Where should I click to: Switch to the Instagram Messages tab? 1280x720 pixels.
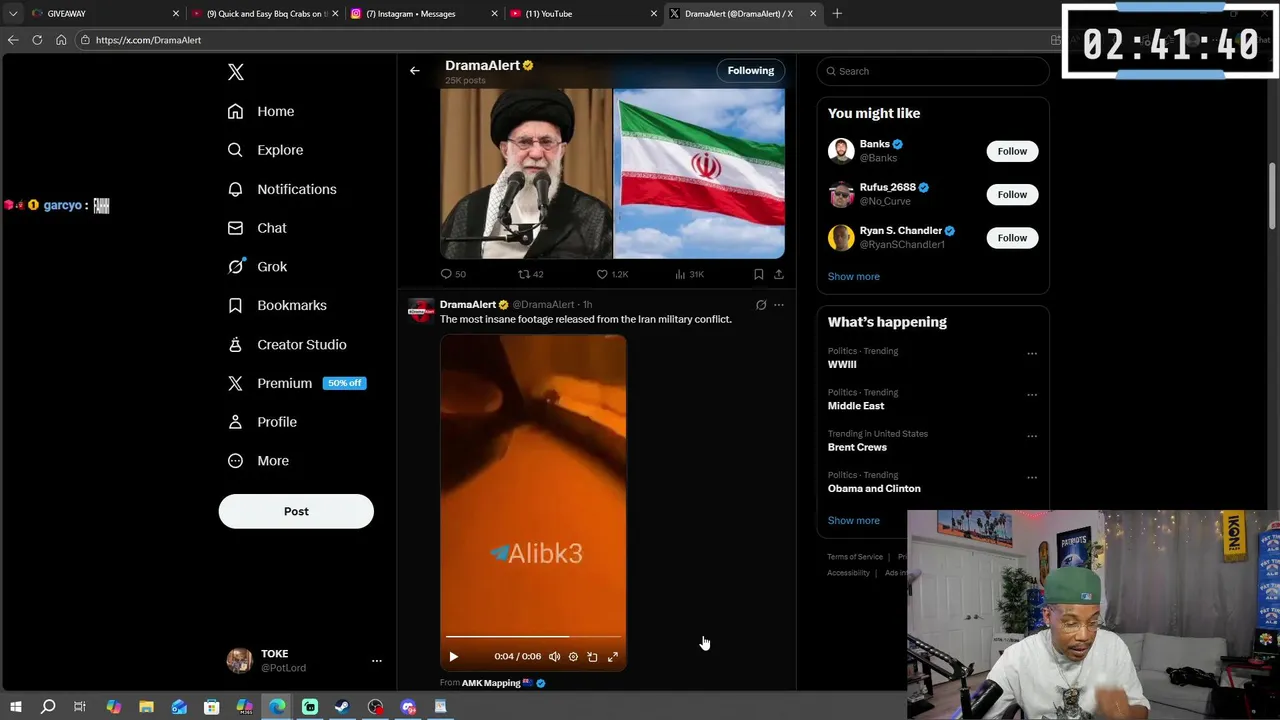tap(423, 14)
